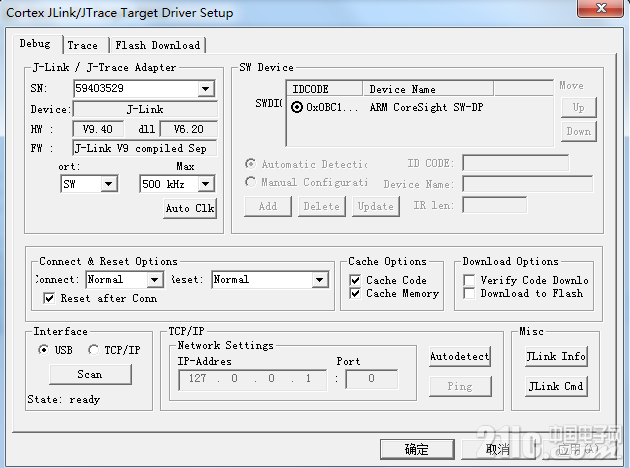Image resolution: width=630 pixels, height=468 pixels.
Task: Select Manual Configuration radio button
Action: click(251, 182)
